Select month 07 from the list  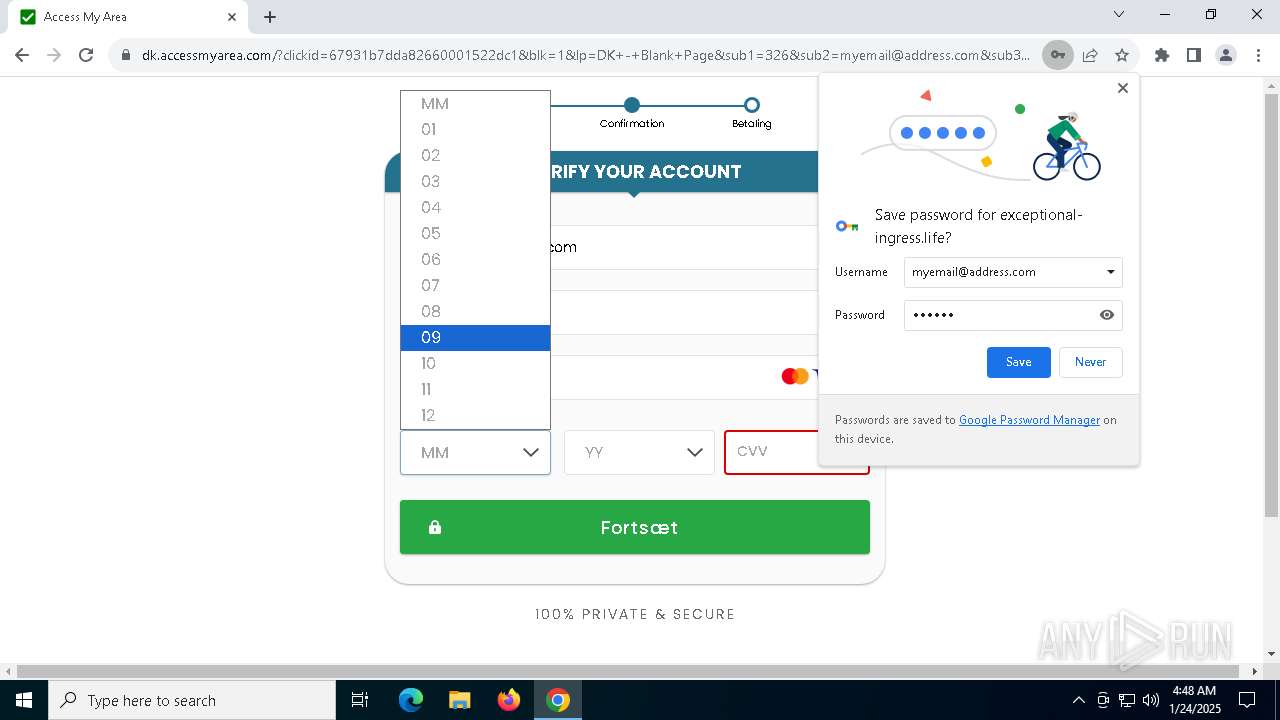click(x=475, y=286)
